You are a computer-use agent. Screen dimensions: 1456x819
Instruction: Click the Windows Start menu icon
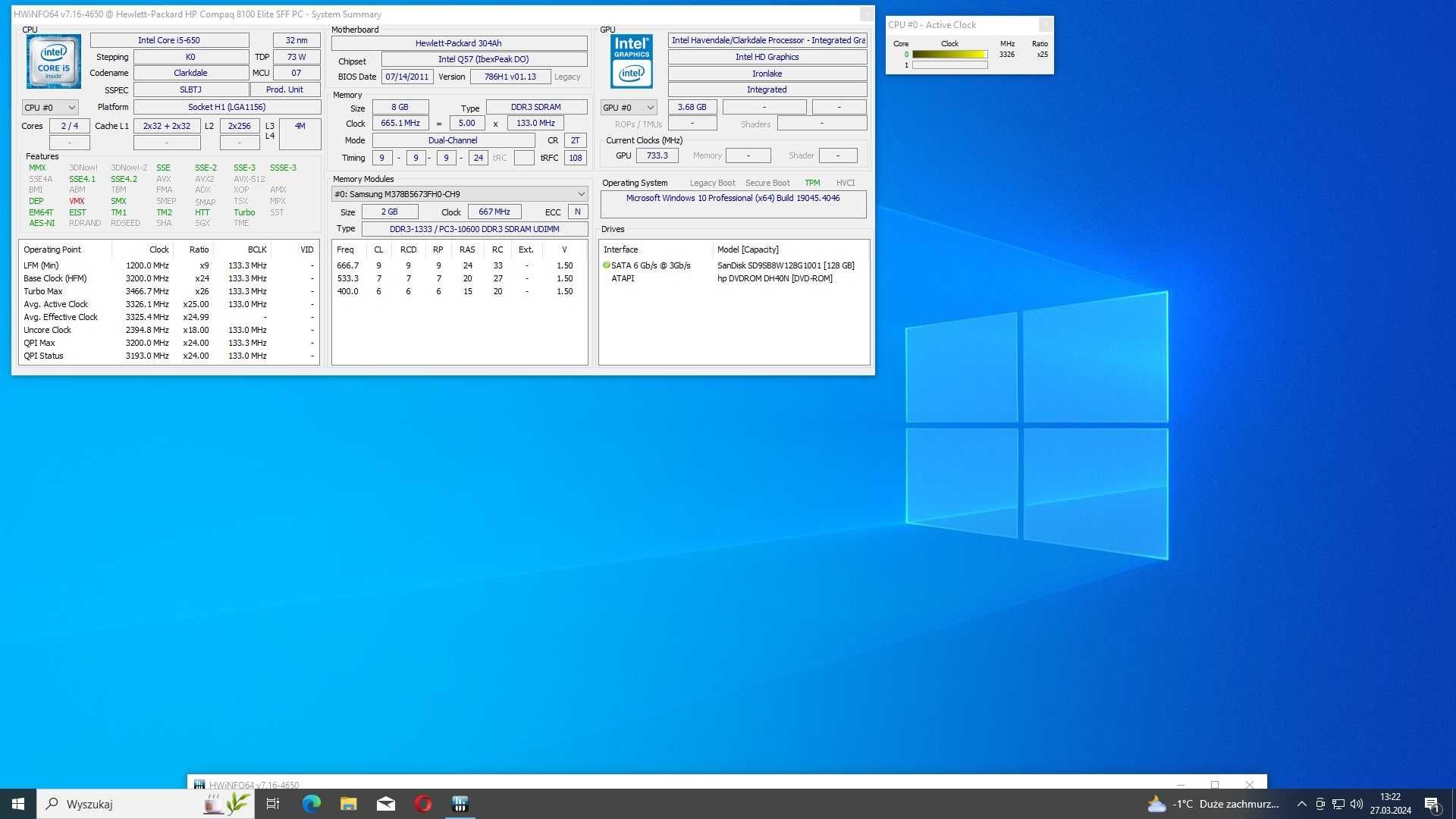17,804
